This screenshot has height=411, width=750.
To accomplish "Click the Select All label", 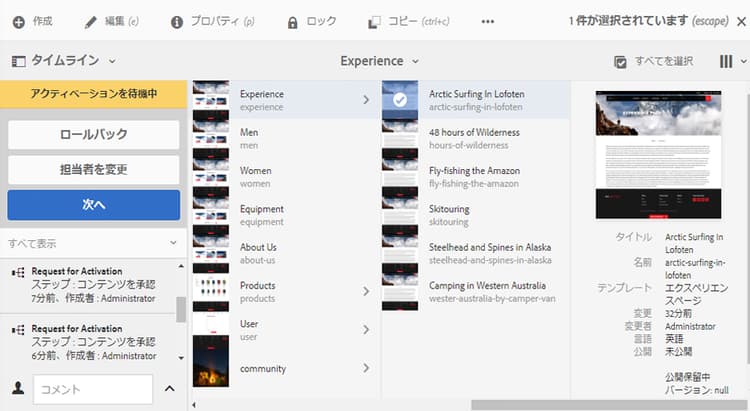I will click(x=664, y=61).
